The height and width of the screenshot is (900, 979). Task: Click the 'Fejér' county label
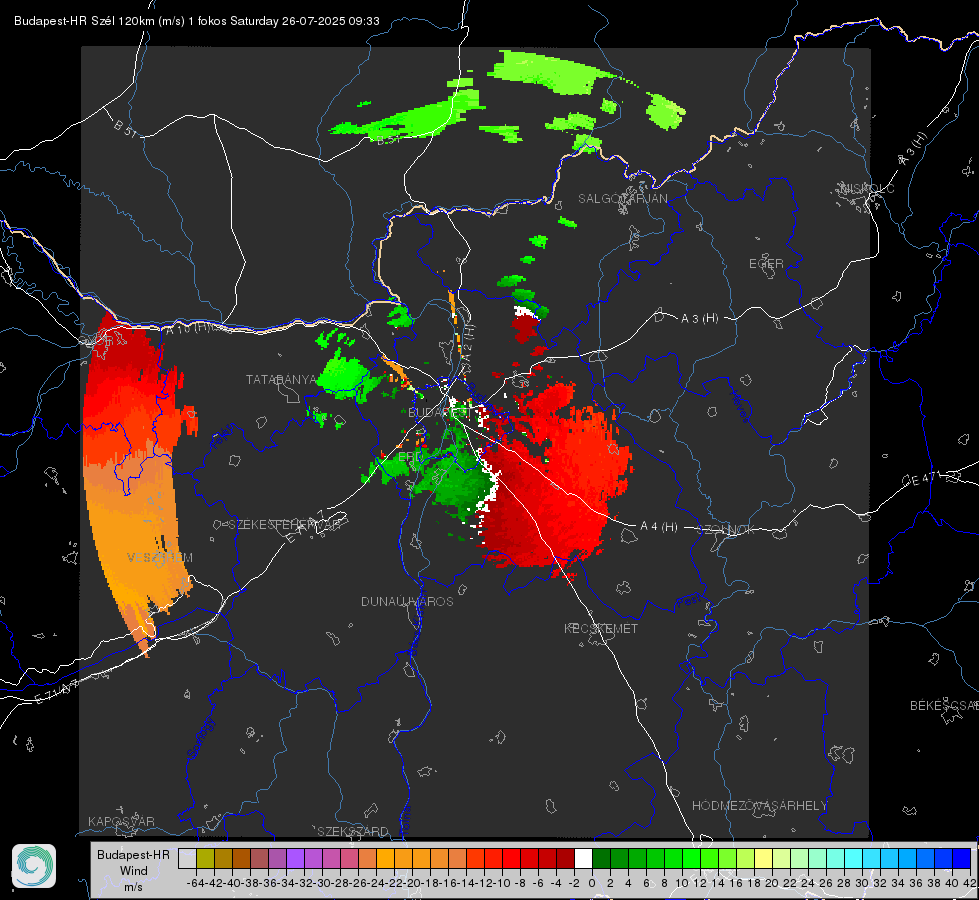pyautogui.click(x=223, y=438)
